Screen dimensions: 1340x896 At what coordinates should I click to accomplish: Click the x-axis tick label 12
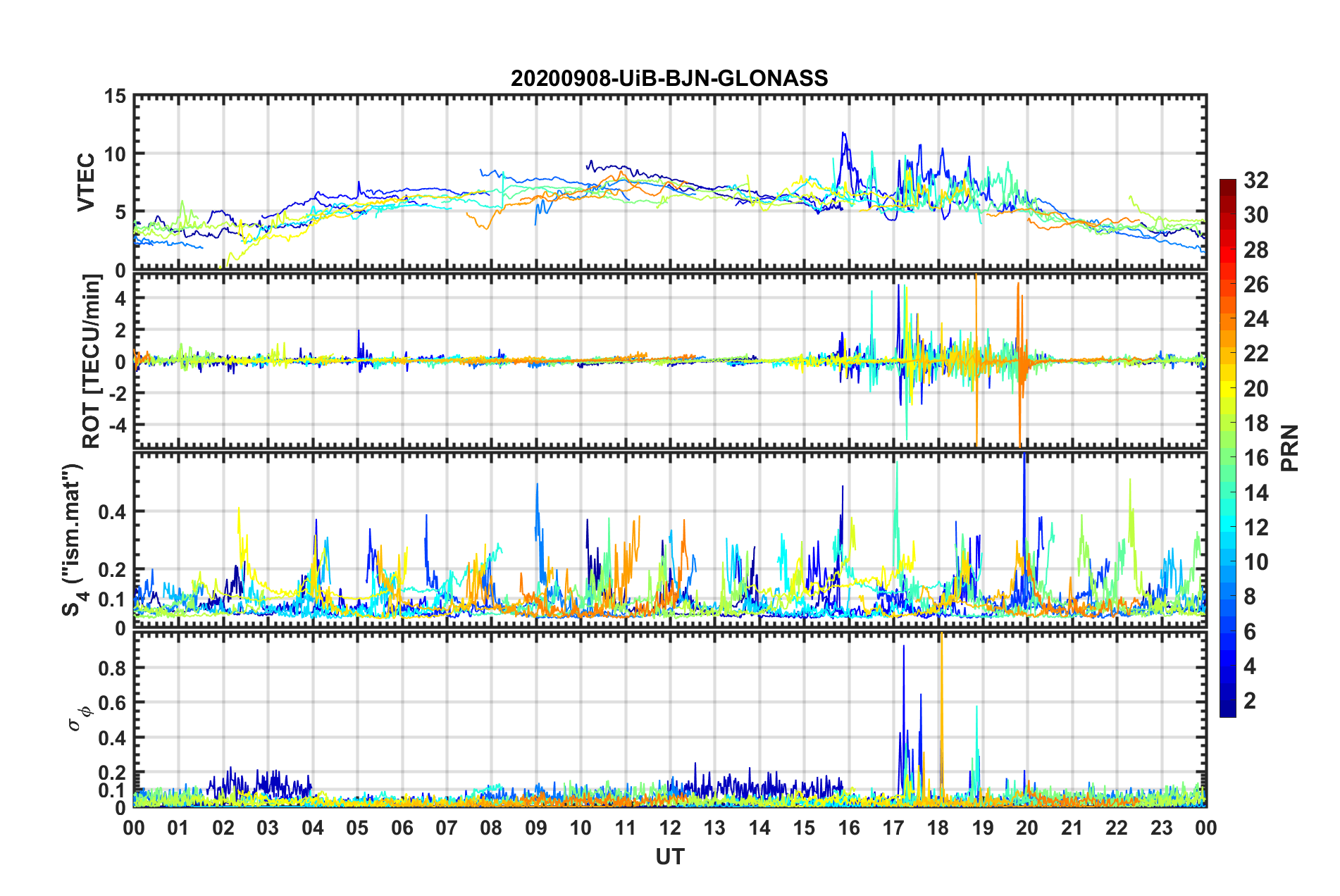[670, 828]
